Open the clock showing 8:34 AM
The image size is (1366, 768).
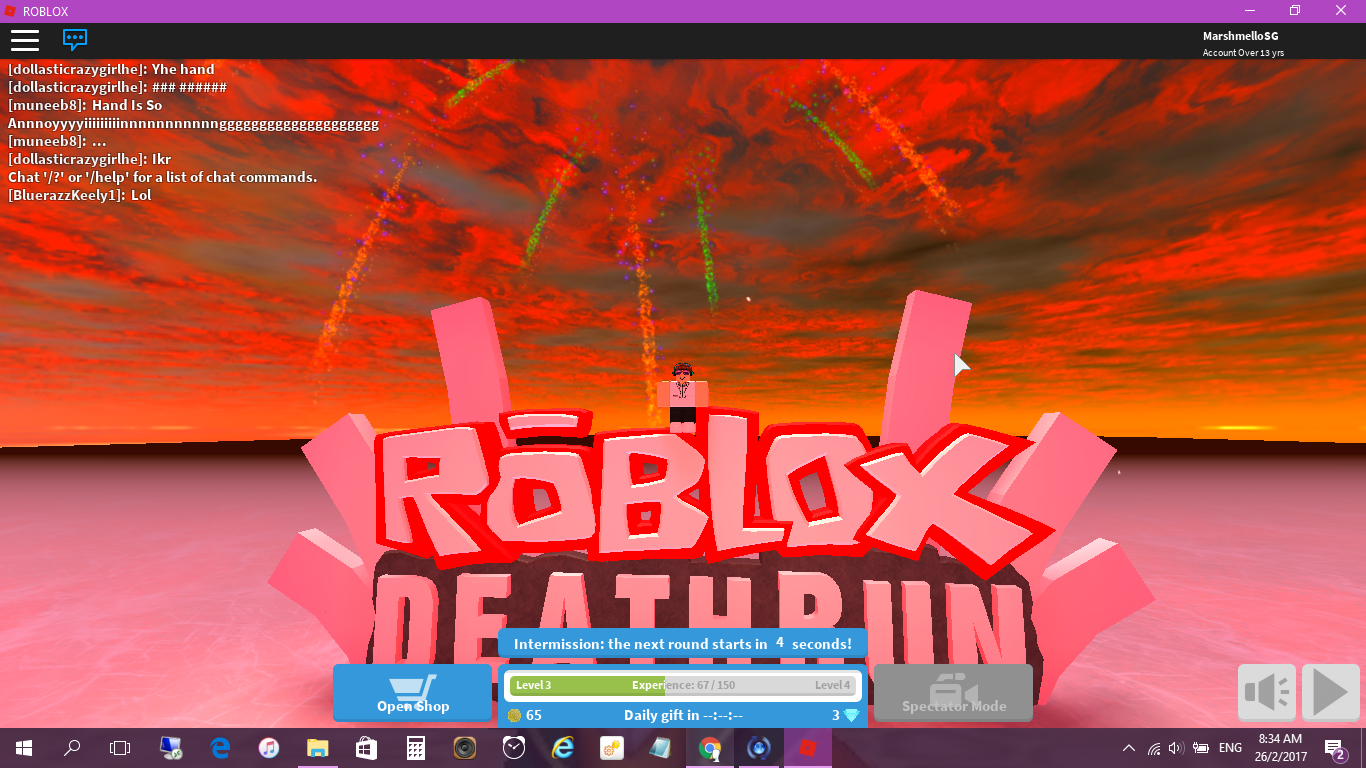pyautogui.click(x=1279, y=747)
